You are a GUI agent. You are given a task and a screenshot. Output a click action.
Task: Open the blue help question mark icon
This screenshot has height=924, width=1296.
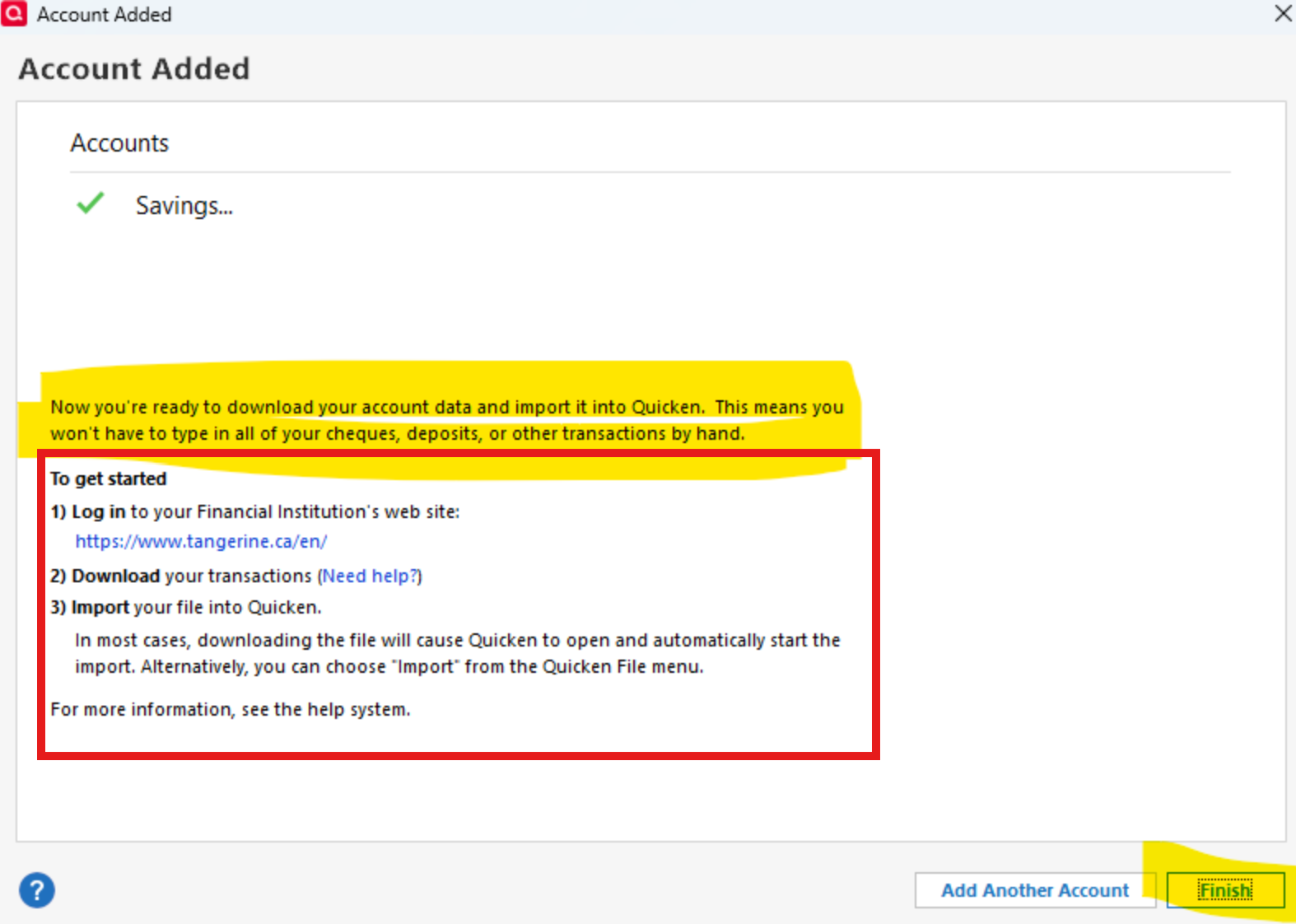click(x=37, y=890)
